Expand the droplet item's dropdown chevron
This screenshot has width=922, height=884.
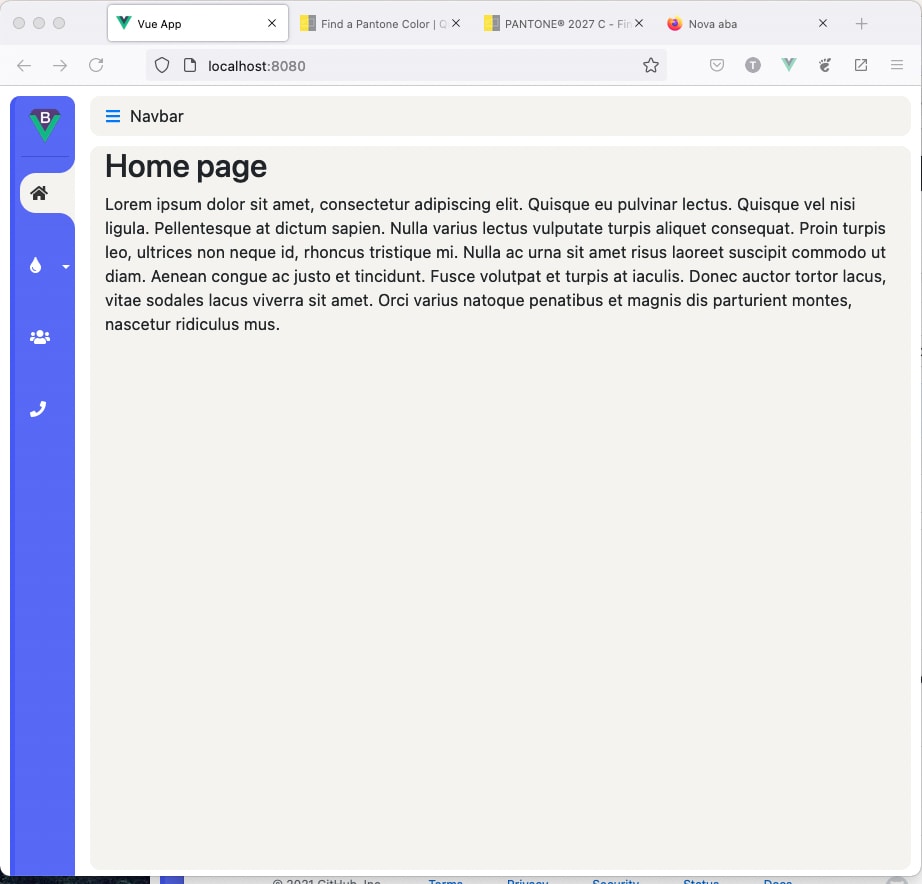[66, 267]
